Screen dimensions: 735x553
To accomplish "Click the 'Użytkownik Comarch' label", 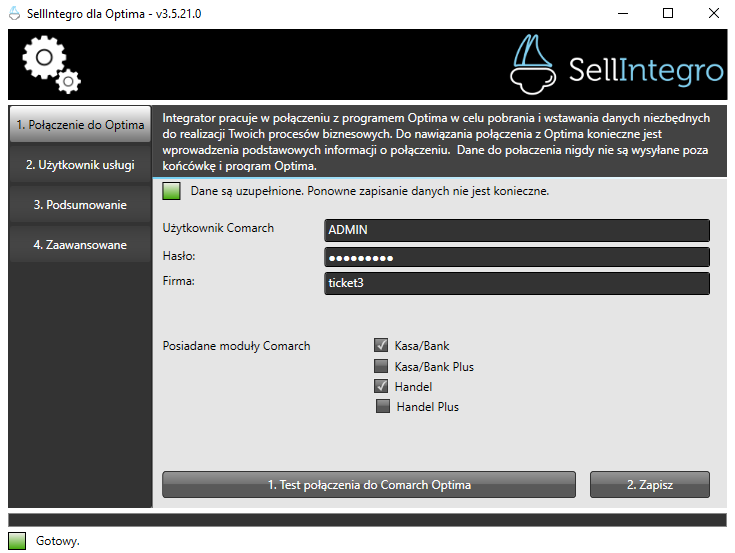I will (x=218, y=228).
